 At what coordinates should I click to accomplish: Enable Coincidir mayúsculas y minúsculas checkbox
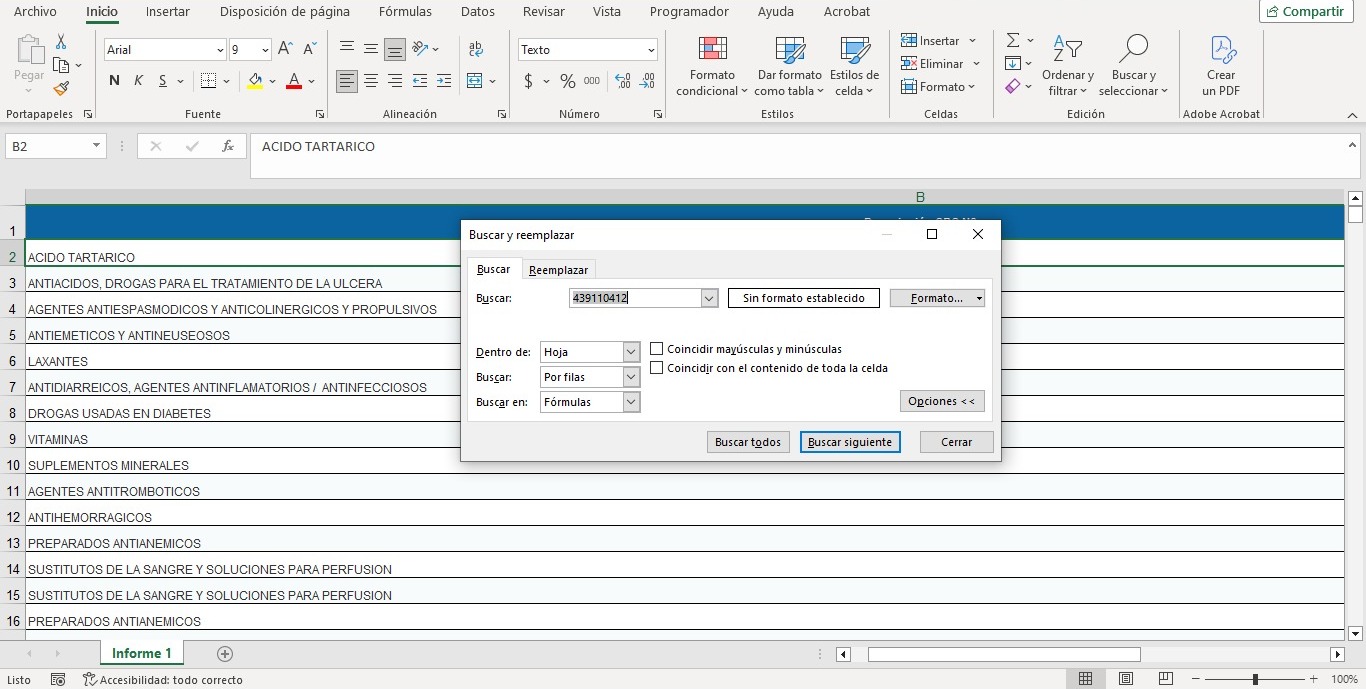pos(657,349)
